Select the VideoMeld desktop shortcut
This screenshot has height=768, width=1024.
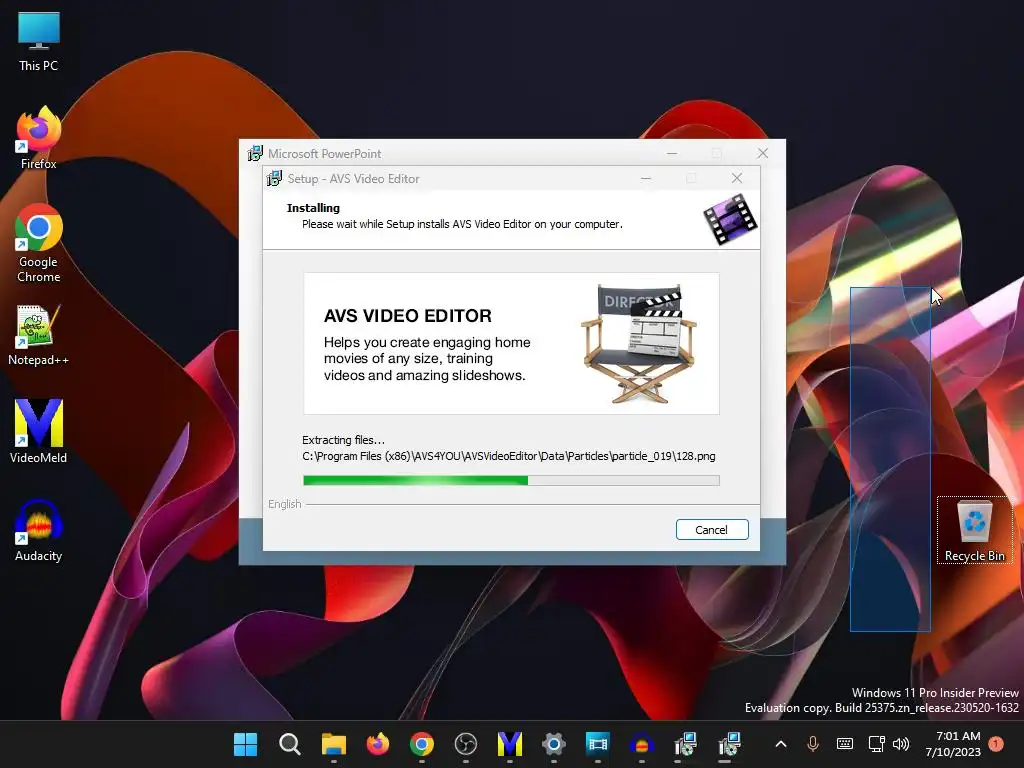pyautogui.click(x=39, y=432)
